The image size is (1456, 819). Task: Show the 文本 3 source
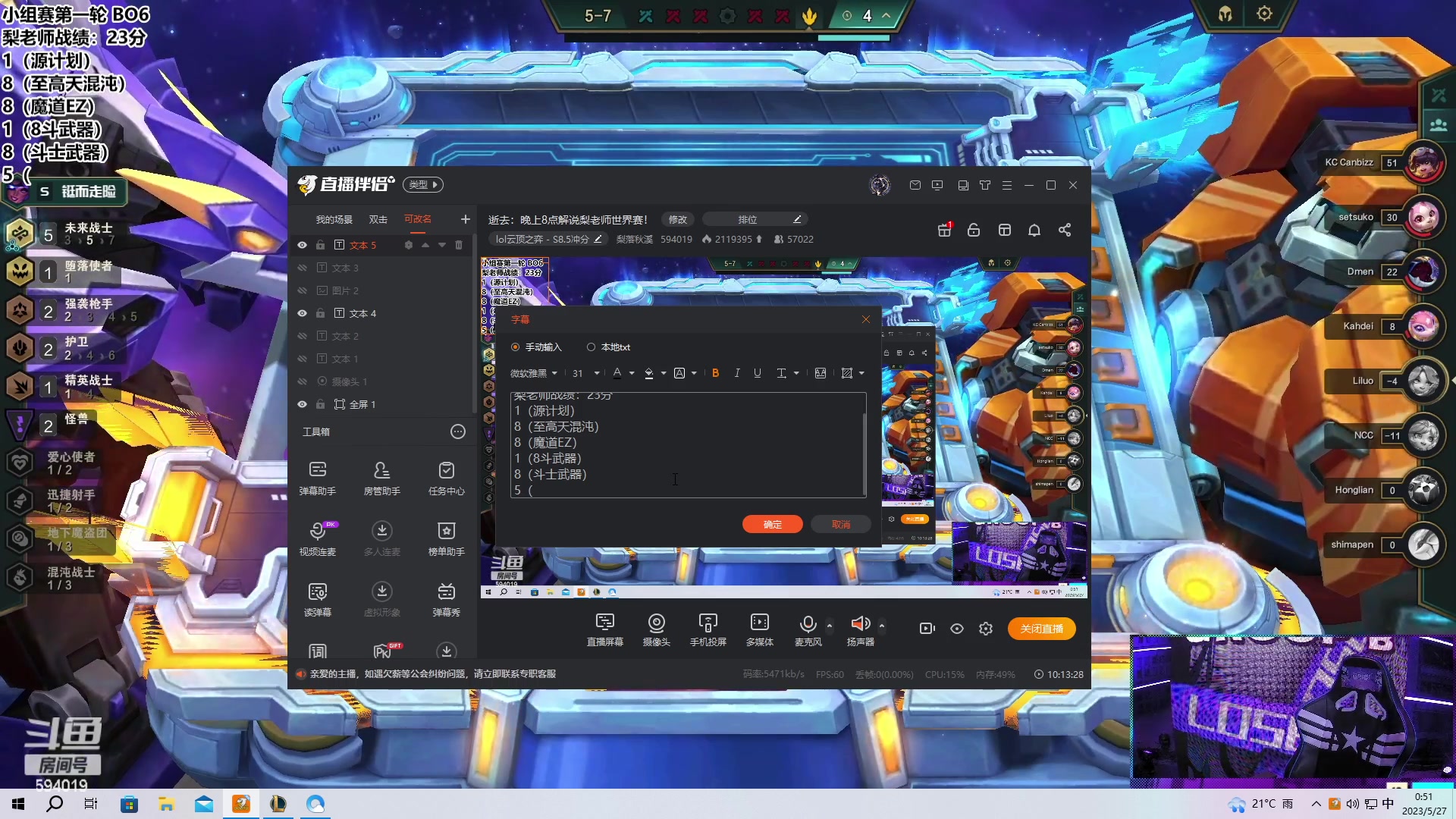coord(302,268)
